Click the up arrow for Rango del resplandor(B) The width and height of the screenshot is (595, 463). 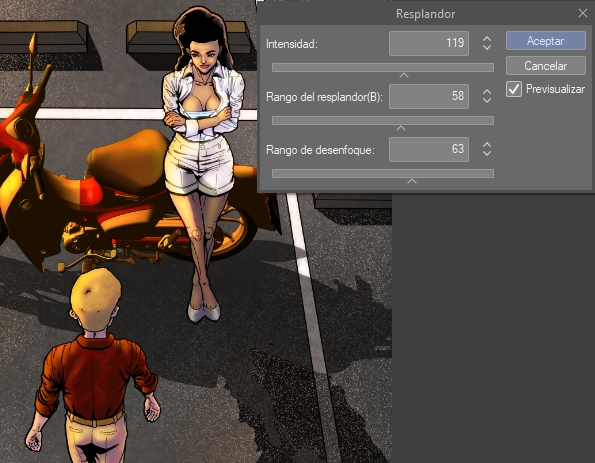click(487, 92)
